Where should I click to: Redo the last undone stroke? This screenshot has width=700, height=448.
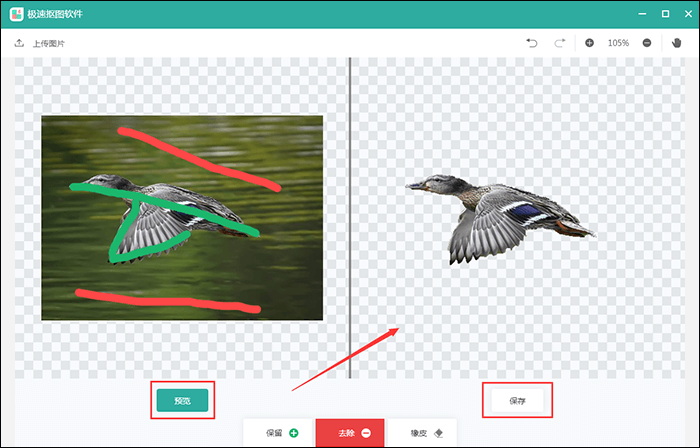[559, 43]
